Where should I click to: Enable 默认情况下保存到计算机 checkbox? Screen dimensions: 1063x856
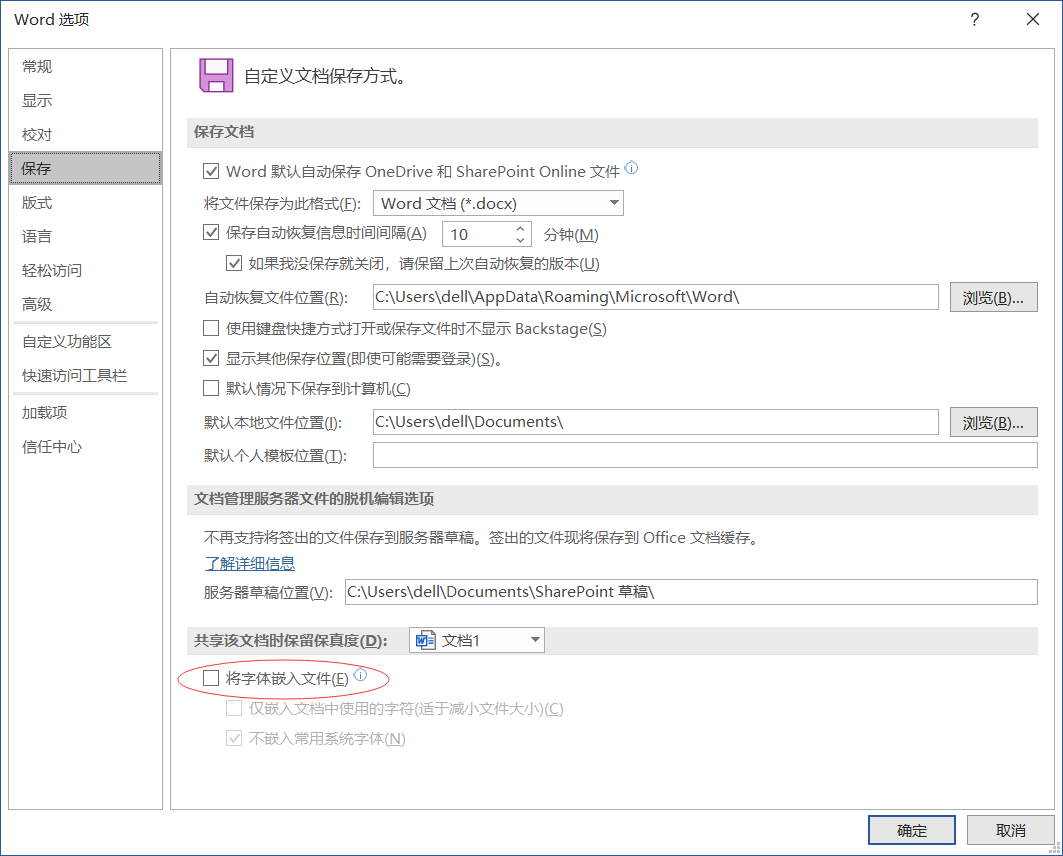(211, 388)
